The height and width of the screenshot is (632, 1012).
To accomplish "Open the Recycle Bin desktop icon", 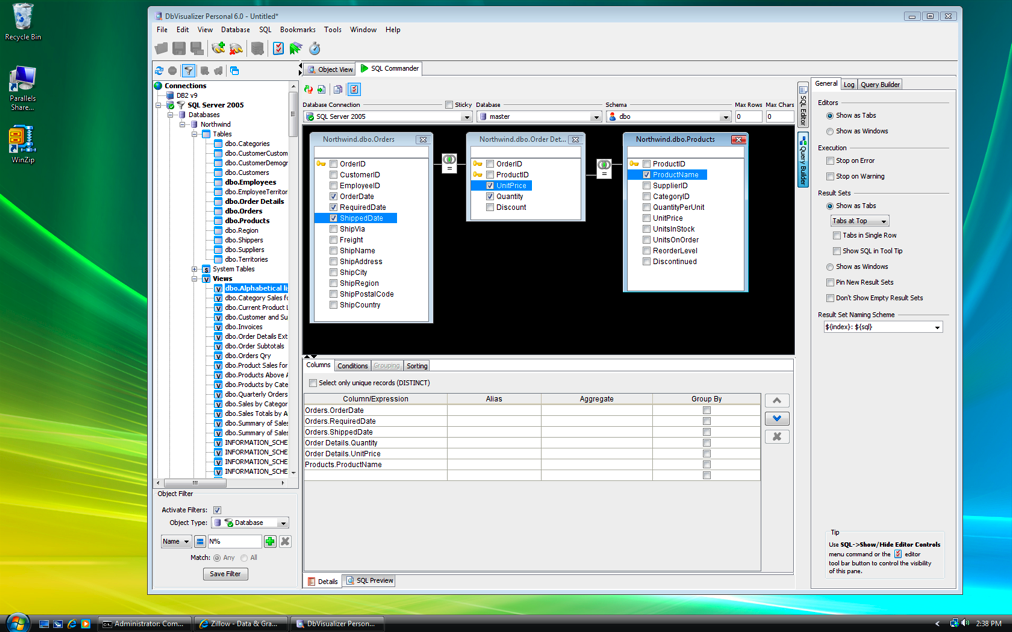I will tap(23, 22).
